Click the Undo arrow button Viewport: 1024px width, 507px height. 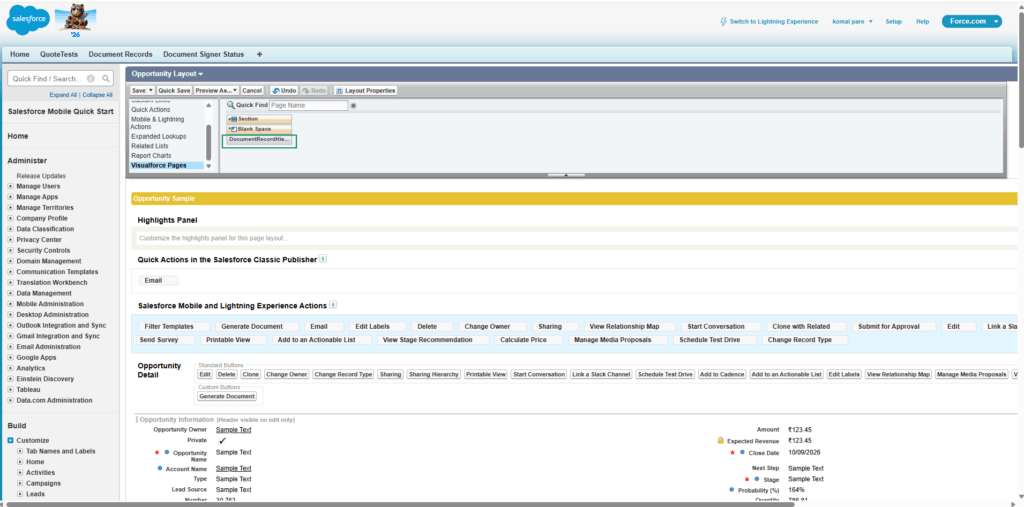coord(284,90)
